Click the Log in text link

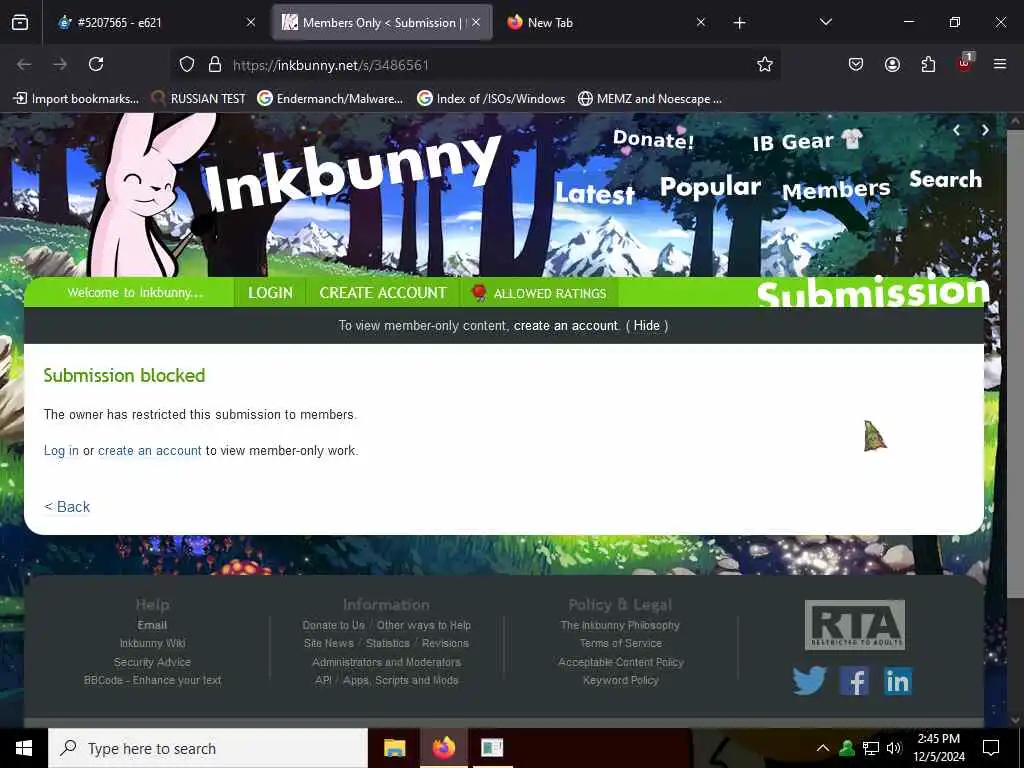[x=61, y=451]
